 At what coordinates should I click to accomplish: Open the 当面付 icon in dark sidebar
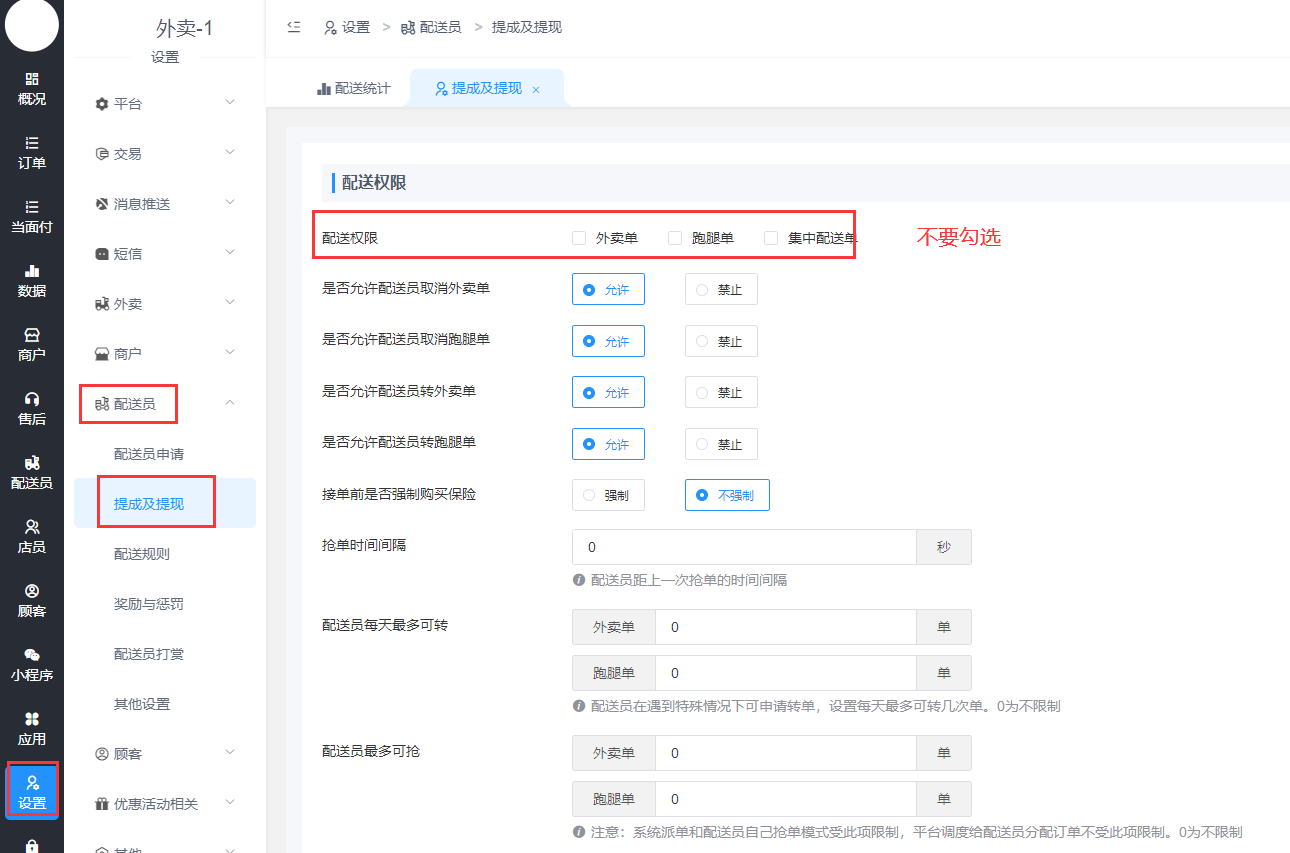click(32, 207)
